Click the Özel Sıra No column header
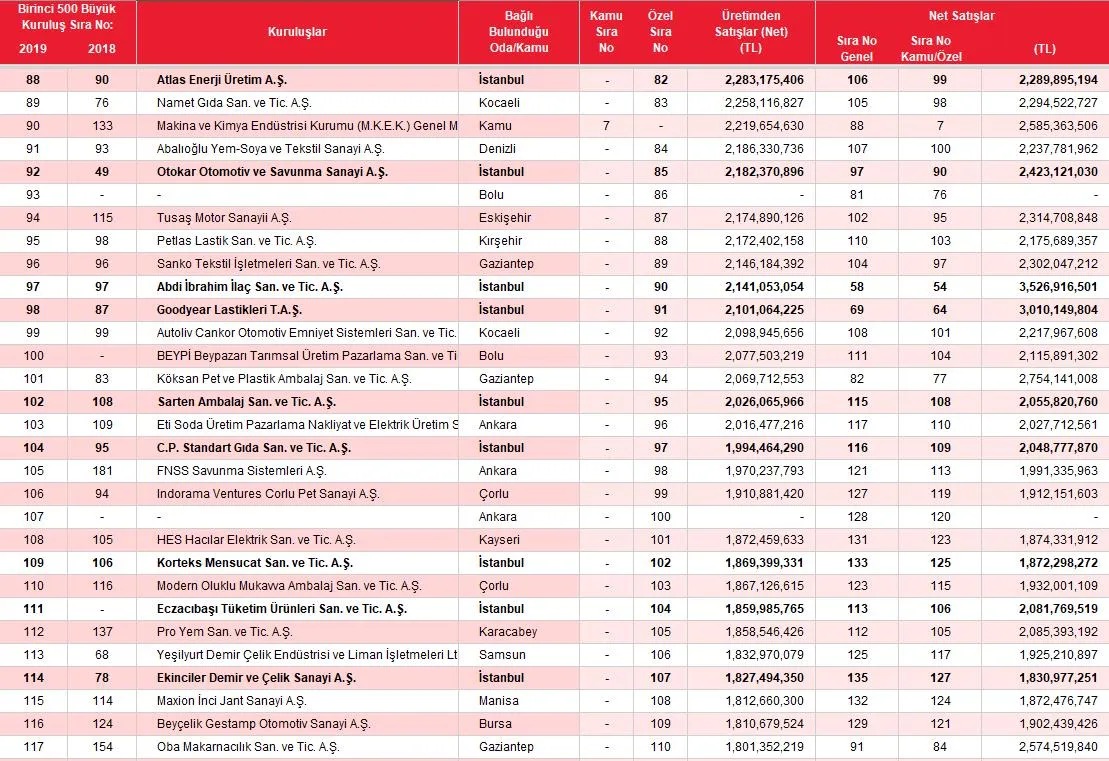 (x=660, y=32)
